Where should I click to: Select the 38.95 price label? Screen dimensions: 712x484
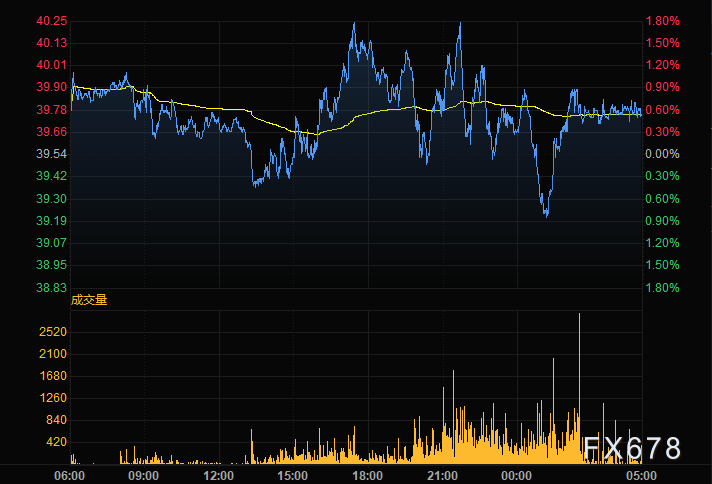(x=51, y=265)
